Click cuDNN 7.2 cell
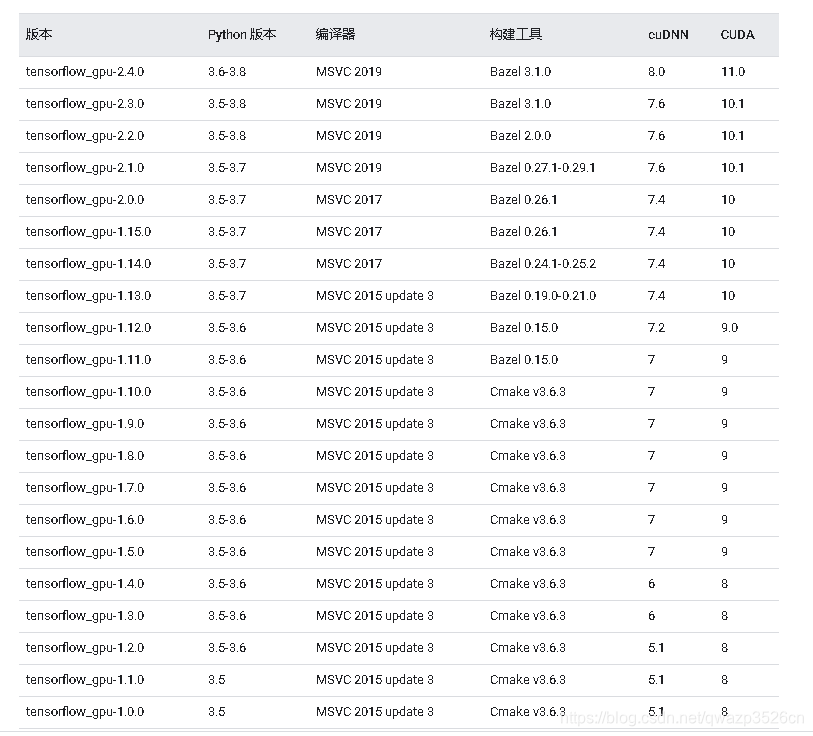 click(656, 328)
